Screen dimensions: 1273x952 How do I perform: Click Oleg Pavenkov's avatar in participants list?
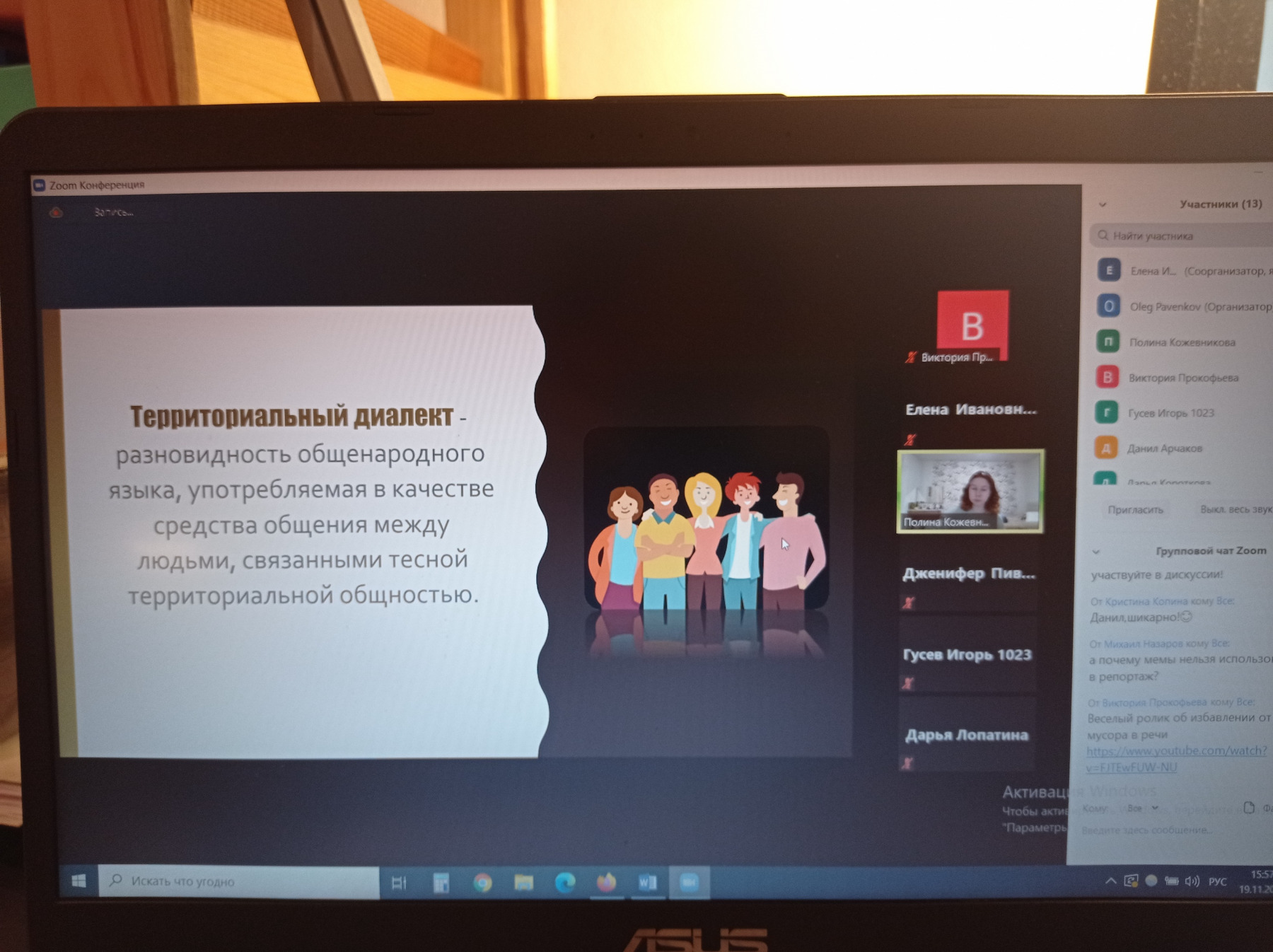[1108, 306]
